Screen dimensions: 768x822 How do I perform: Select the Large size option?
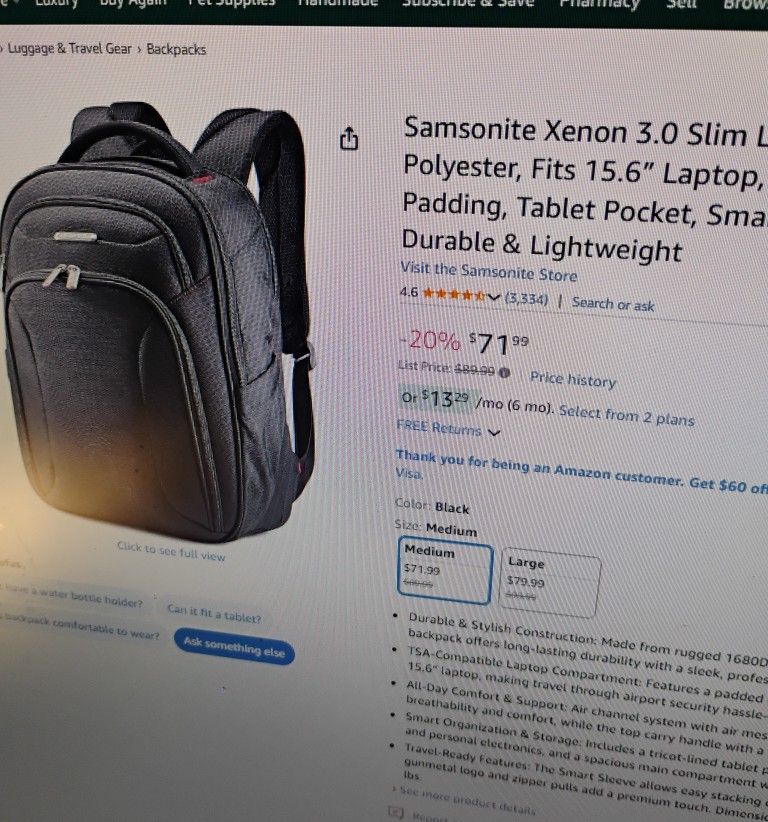pyautogui.click(x=549, y=583)
